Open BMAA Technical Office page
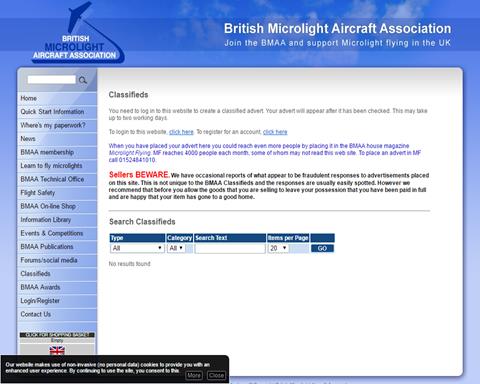The height and width of the screenshot is (384, 480). [57, 179]
